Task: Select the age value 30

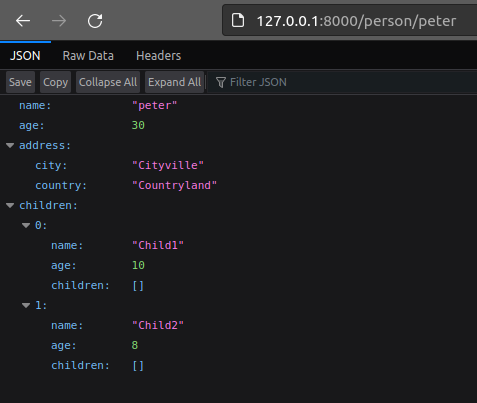Action: 138,125
